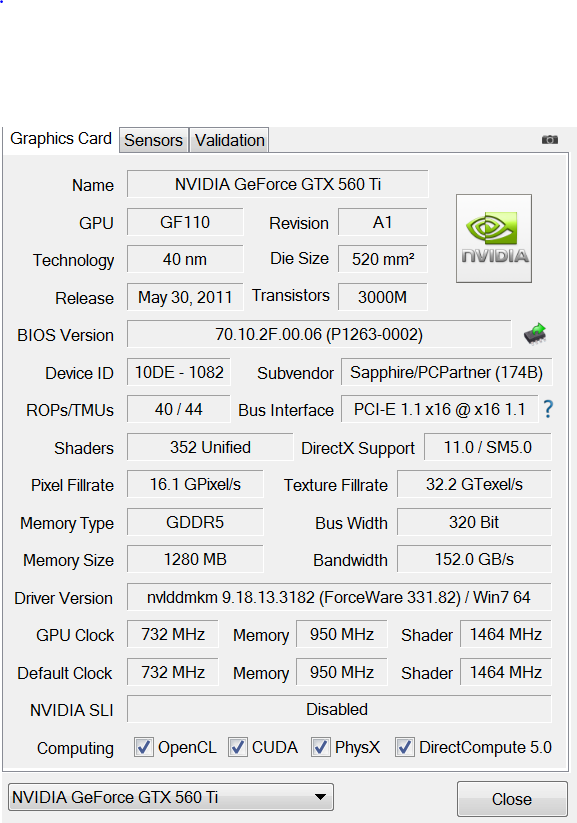Viewport: 577px width, 823px height.
Task: Click the Die Size field 520 mm²
Action: coord(383,259)
